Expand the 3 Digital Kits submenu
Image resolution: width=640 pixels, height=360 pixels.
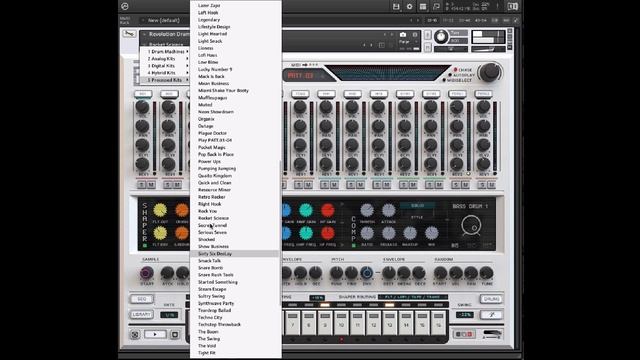[x=165, y=66]
